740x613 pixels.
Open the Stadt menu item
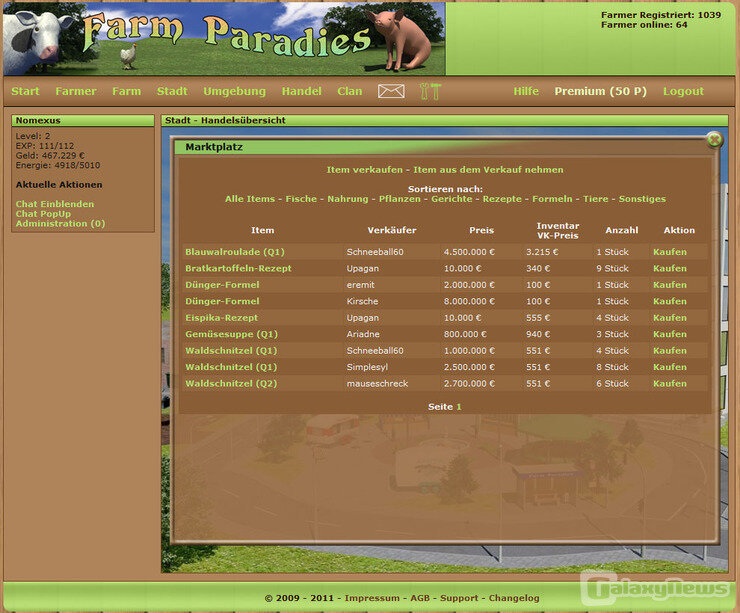[x=172, y=91]
